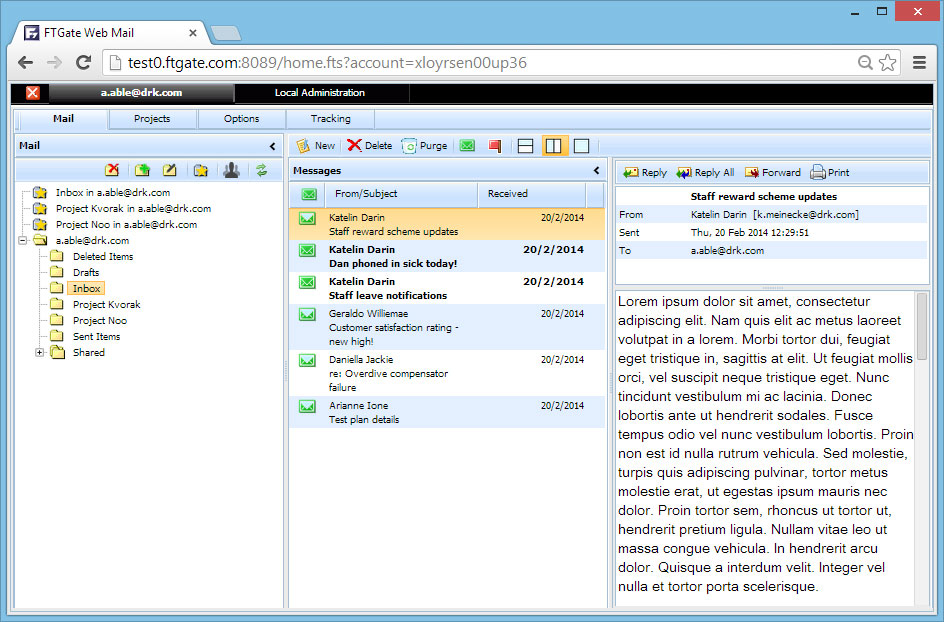Click the green envelope mark-read toolbar icon
This screenshot has width=944, height=622.
click(467, 146)
